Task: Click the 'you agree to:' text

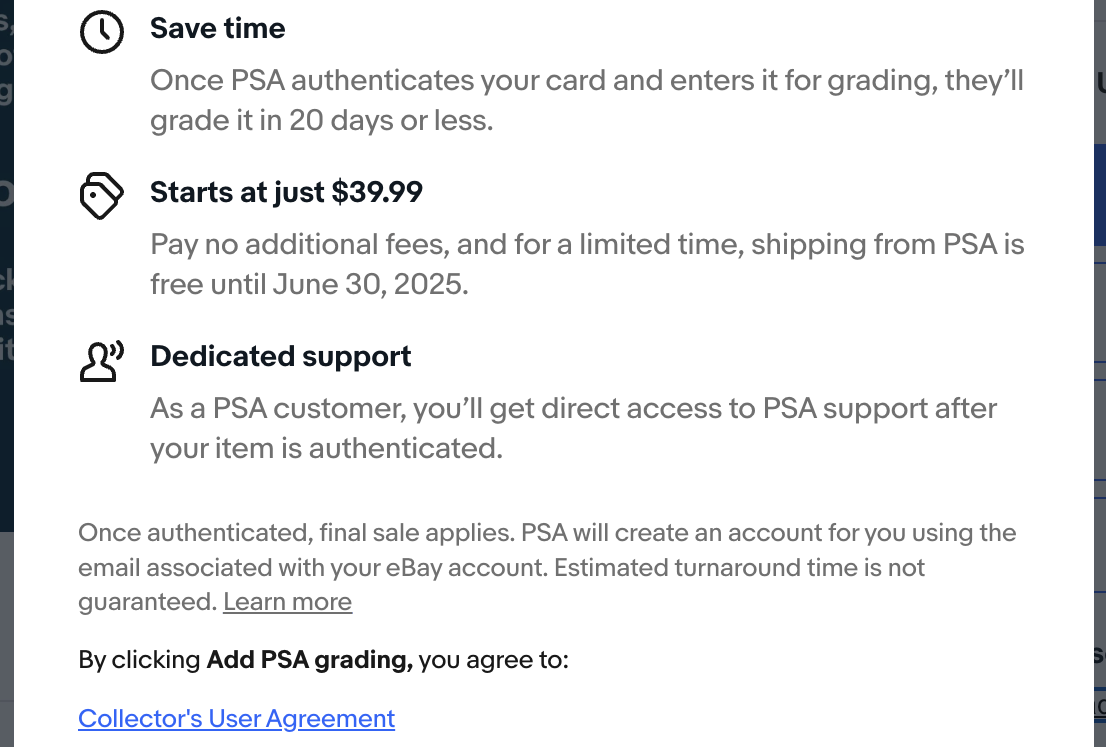Action: point(493,660)
